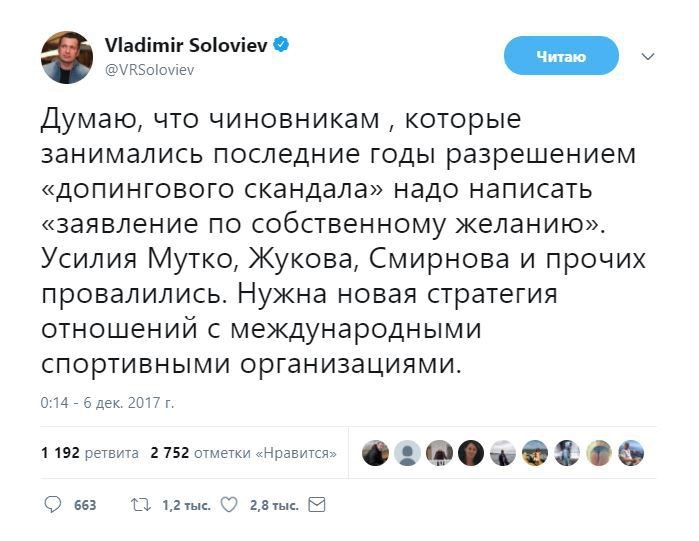Click the last liker avatar in the row
699x541 pixels.
point(631,453)
